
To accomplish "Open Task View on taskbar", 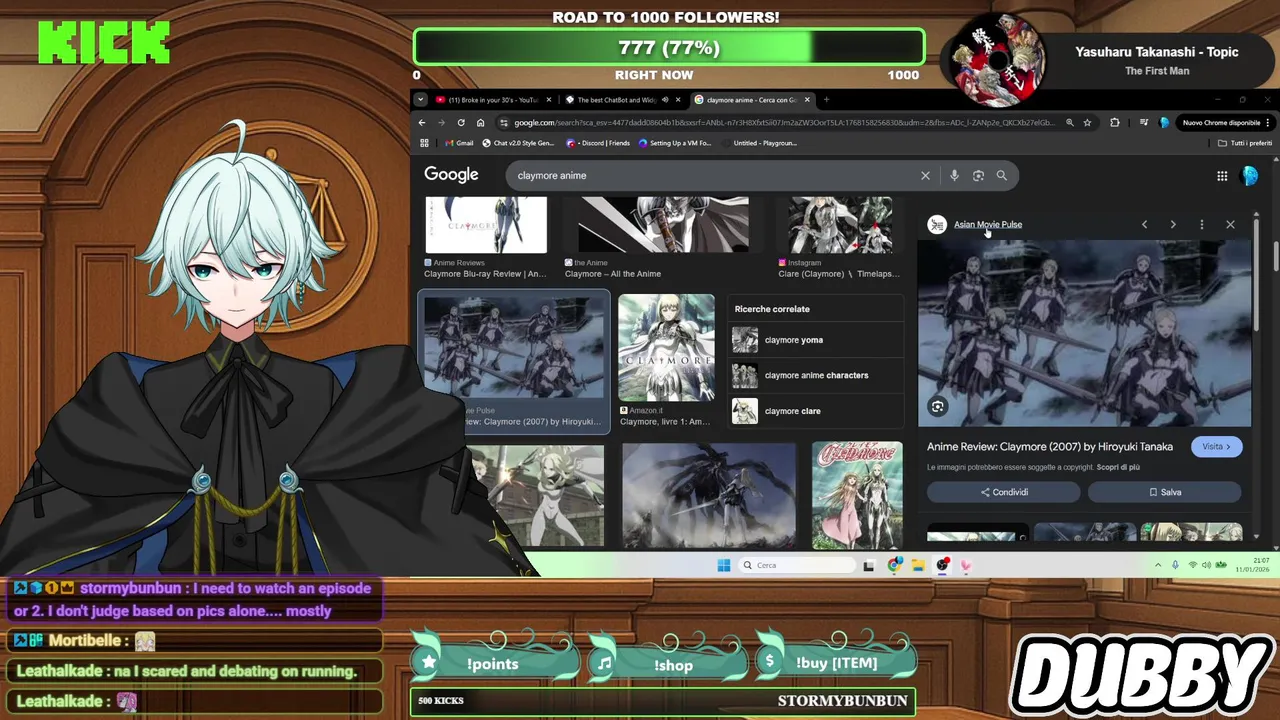I will tap(869, 565).
